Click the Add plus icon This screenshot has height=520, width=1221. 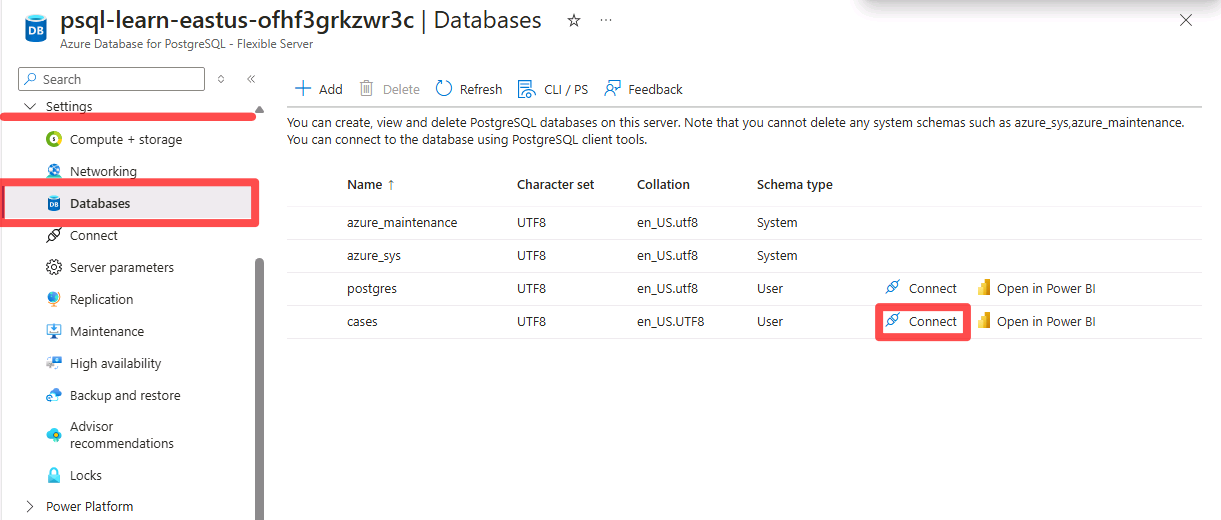[303, 89]
